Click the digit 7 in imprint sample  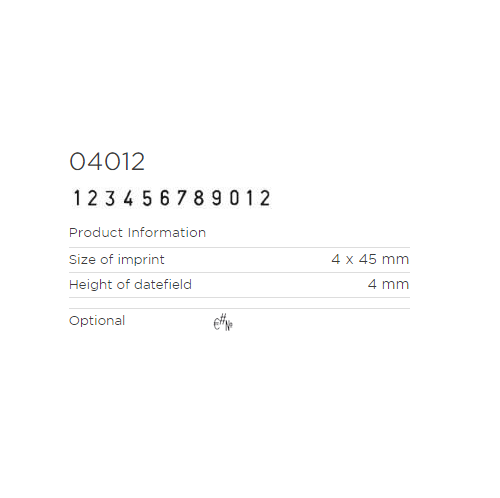point(181,198)
